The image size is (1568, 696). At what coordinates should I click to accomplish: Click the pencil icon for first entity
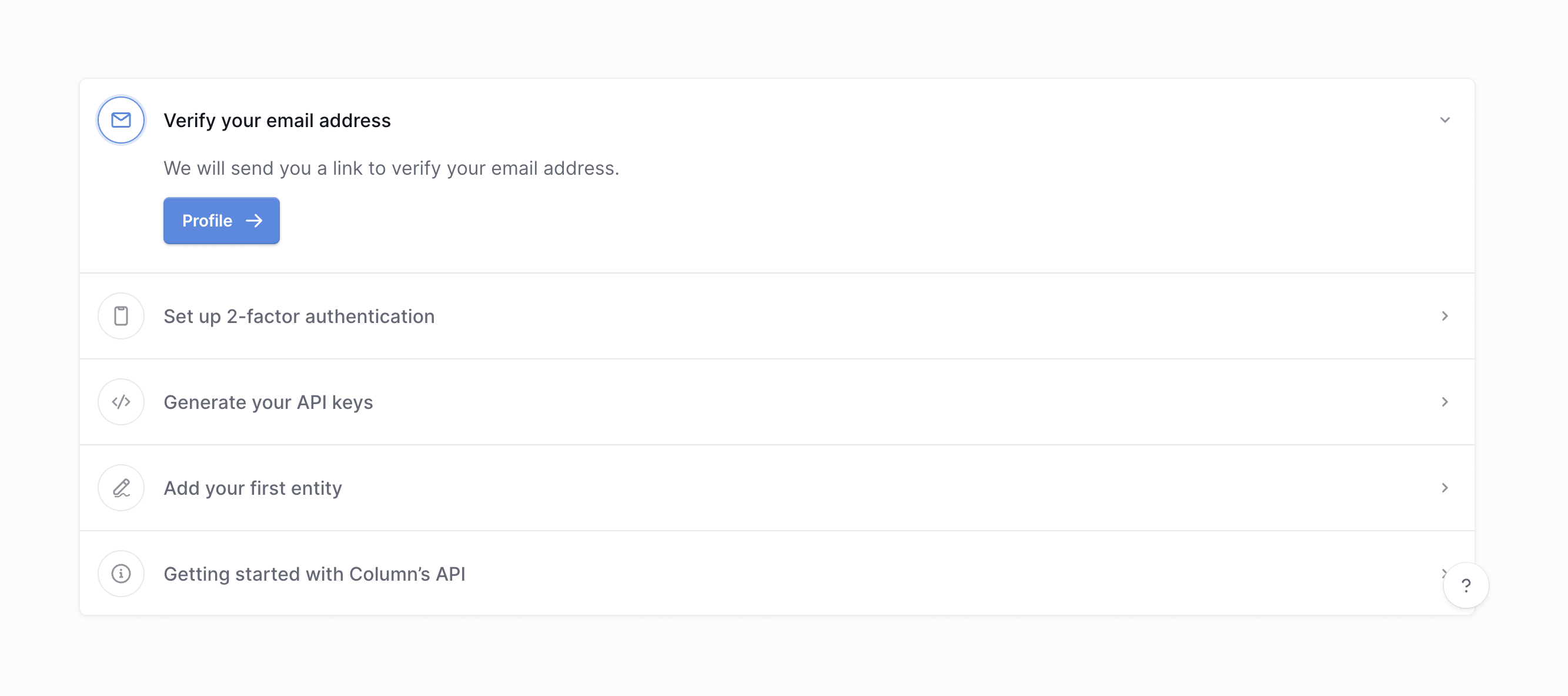121,488
